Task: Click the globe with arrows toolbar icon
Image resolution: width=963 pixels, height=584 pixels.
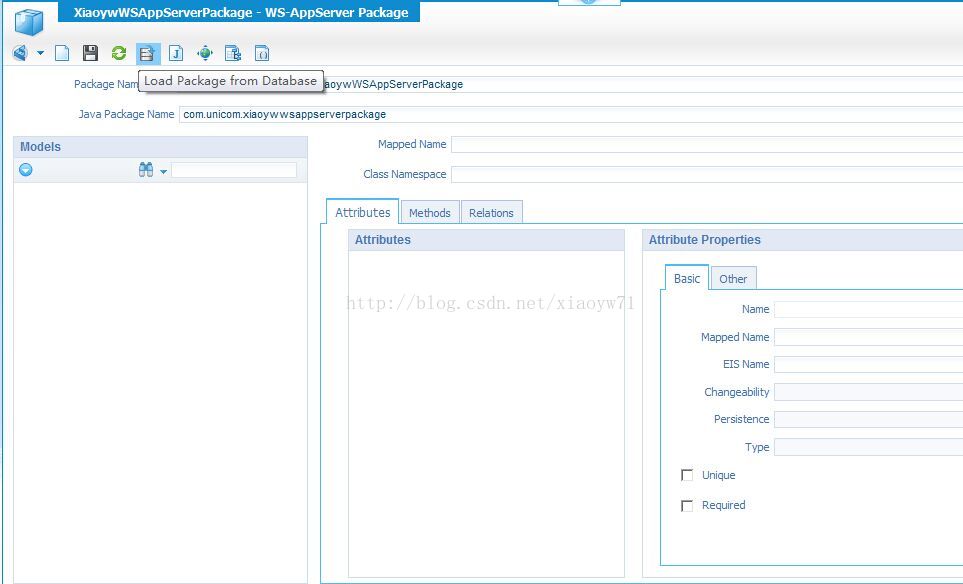Action: (x=205, y=53)
